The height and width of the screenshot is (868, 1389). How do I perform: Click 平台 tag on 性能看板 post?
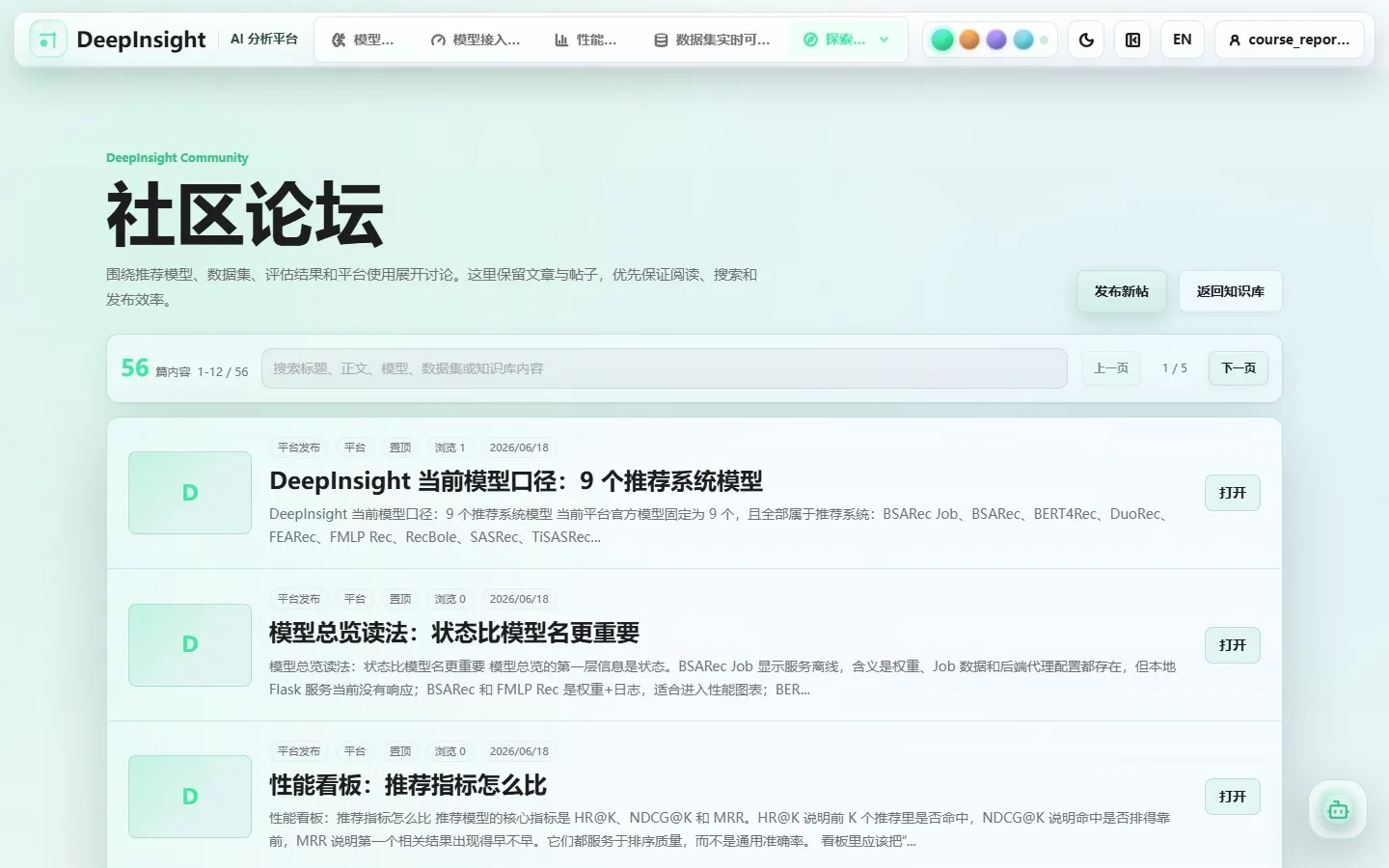pyautogui.click(x=355, y=751)
